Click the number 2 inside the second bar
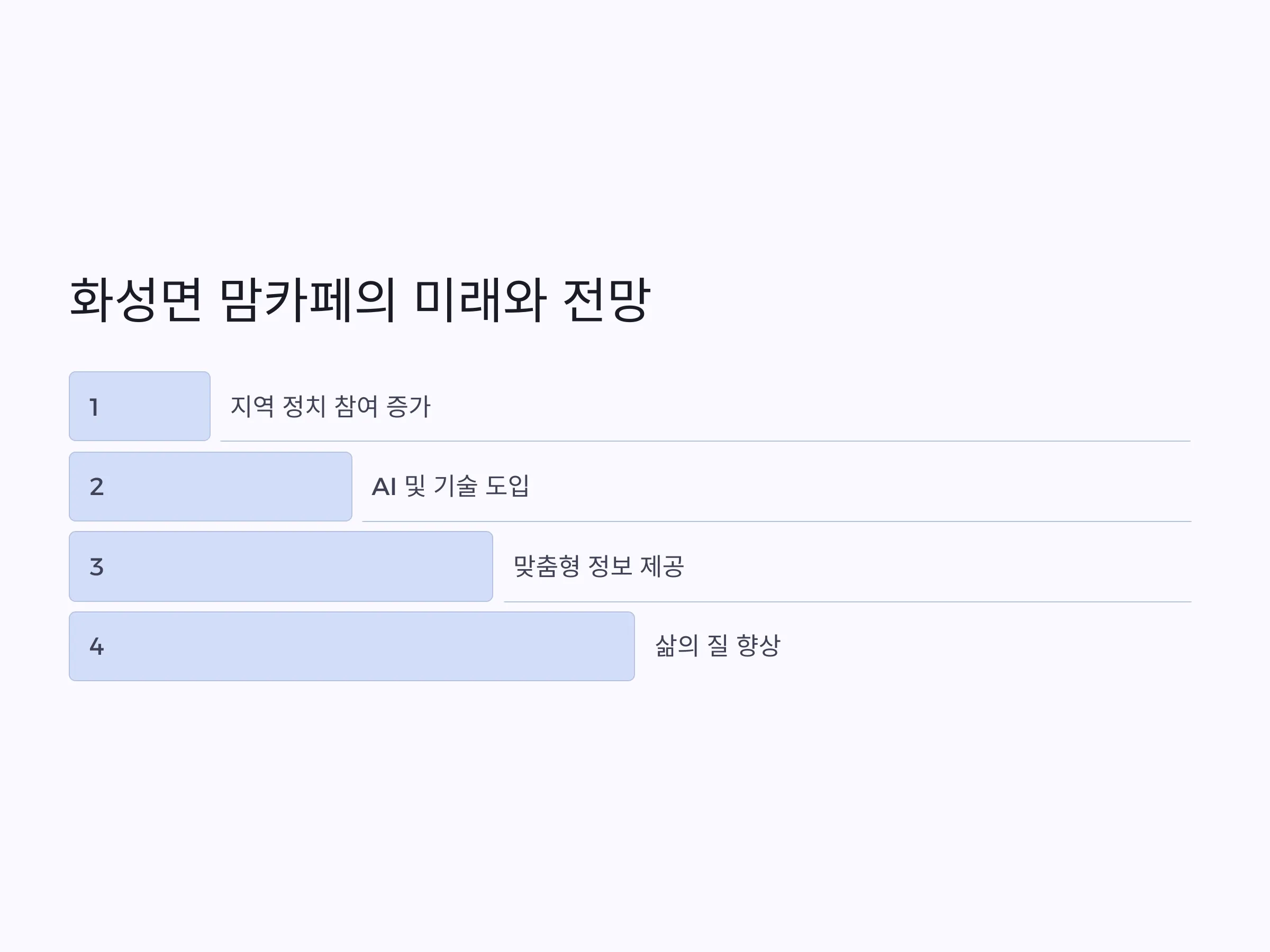The image size is (1270, 952). [x=96, y=487]
